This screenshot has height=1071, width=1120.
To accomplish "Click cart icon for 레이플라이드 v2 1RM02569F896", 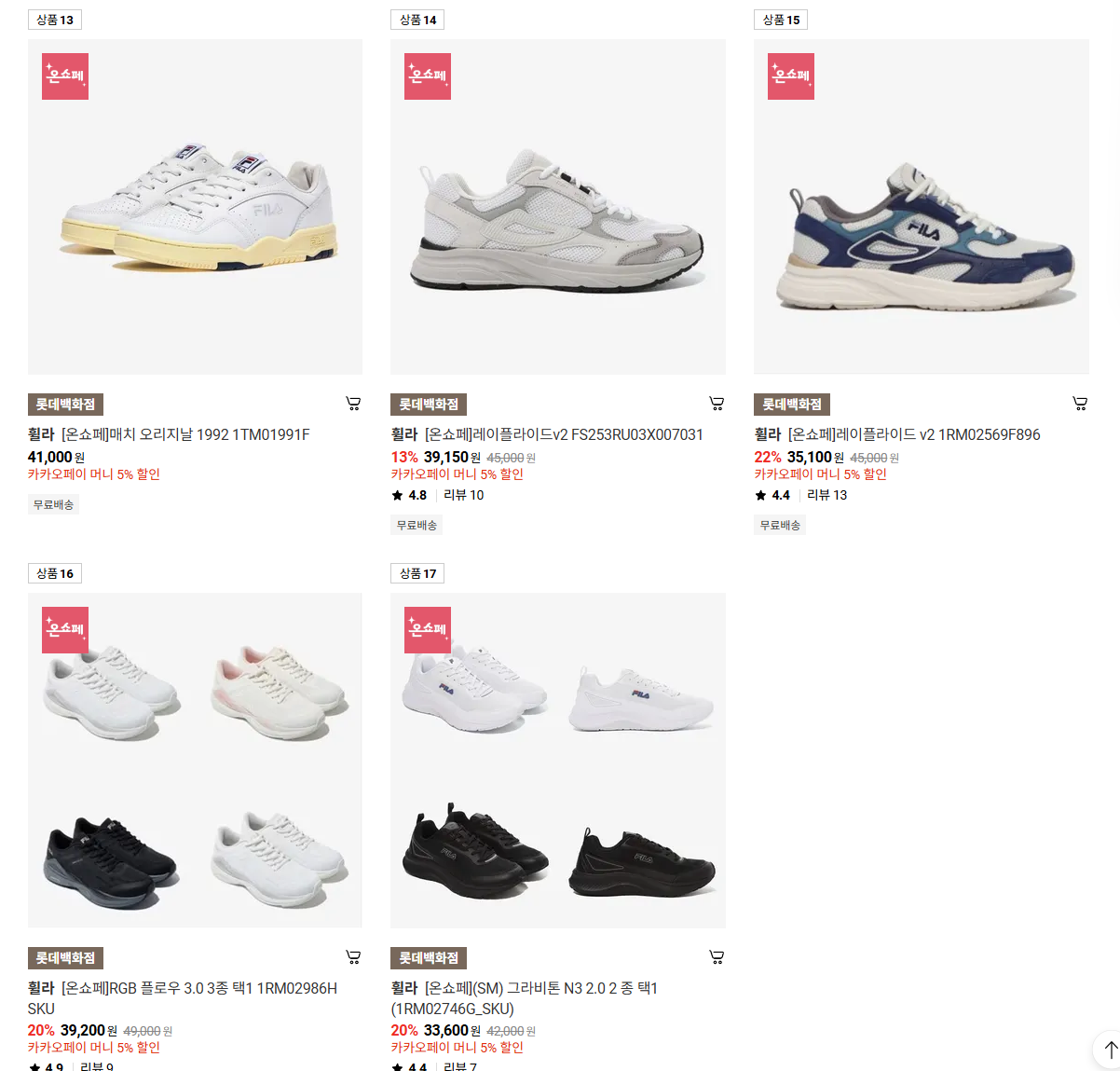I will coord(1080,404).
